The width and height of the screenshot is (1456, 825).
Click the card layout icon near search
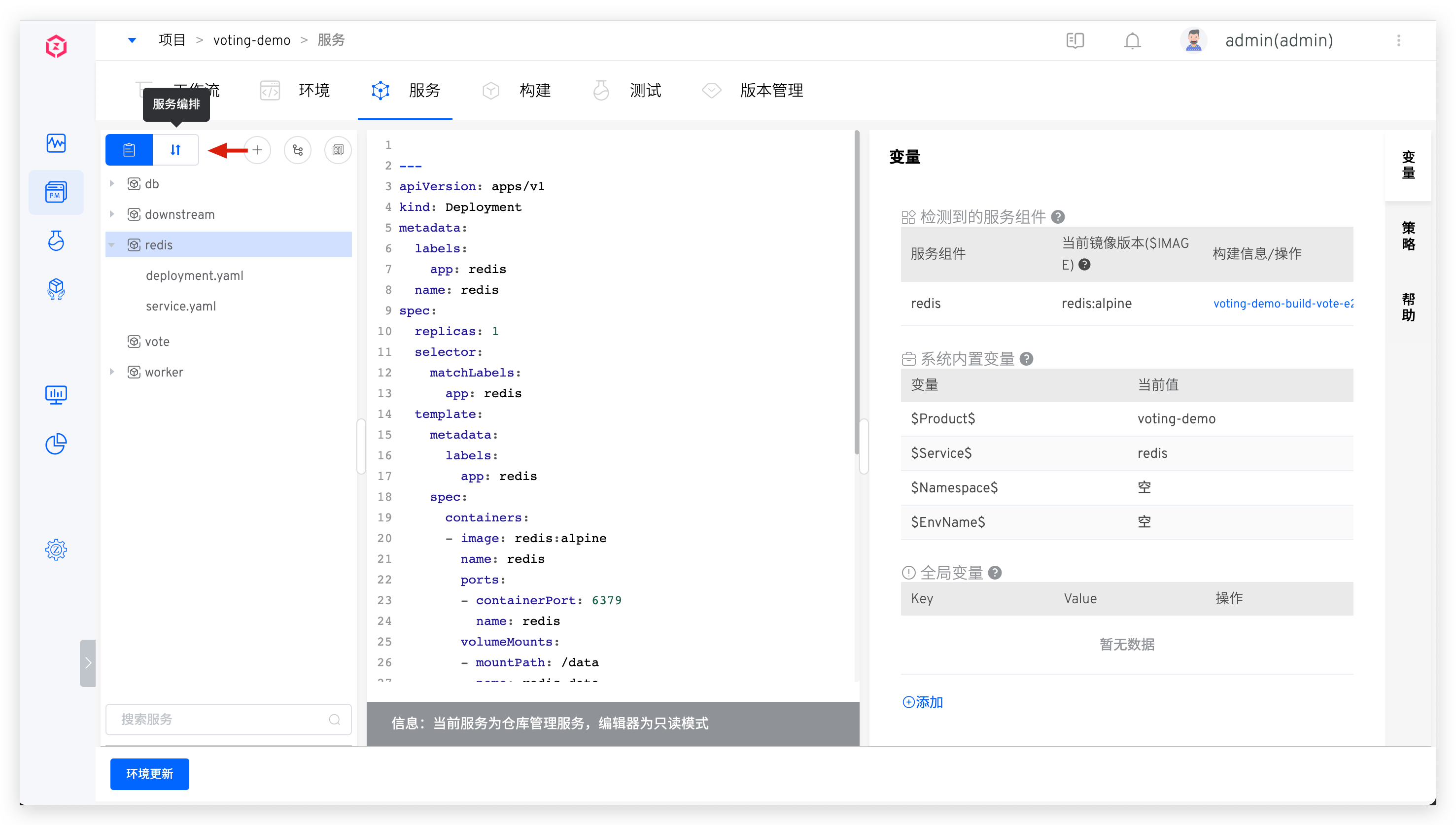click(x=338, y=150)
